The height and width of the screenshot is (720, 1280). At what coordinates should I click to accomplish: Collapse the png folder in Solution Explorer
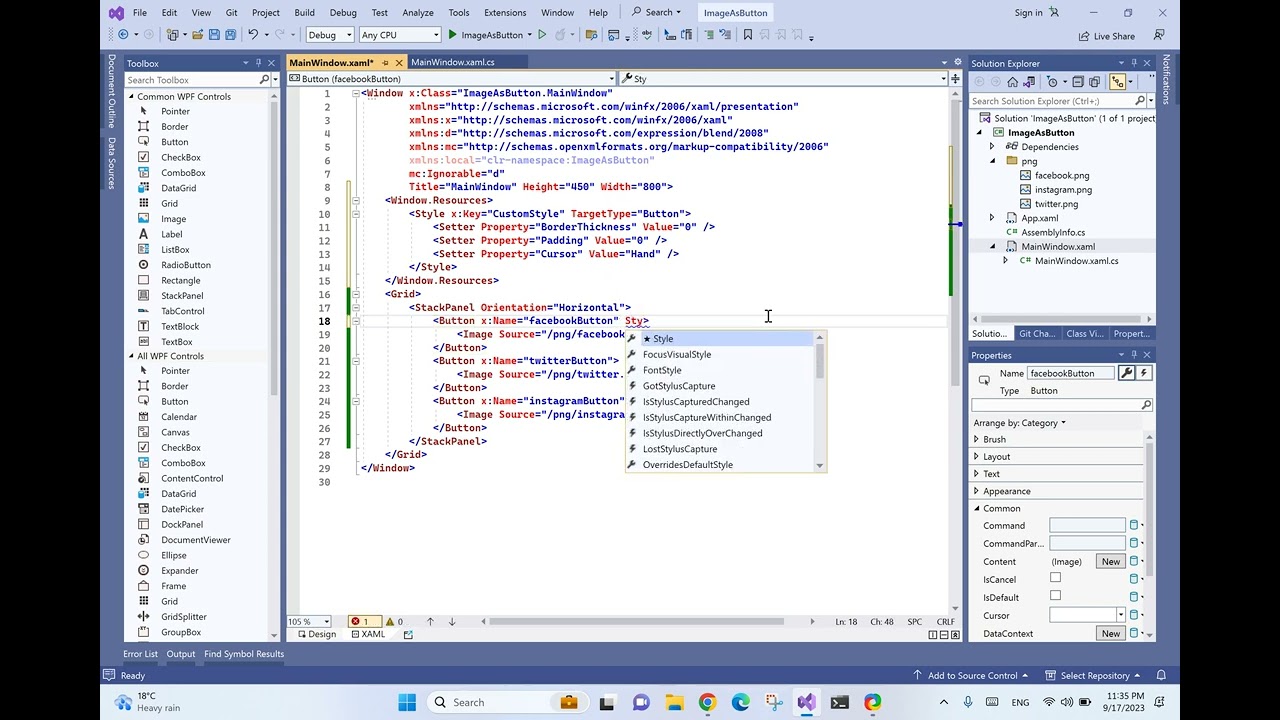tap(993, 161)
